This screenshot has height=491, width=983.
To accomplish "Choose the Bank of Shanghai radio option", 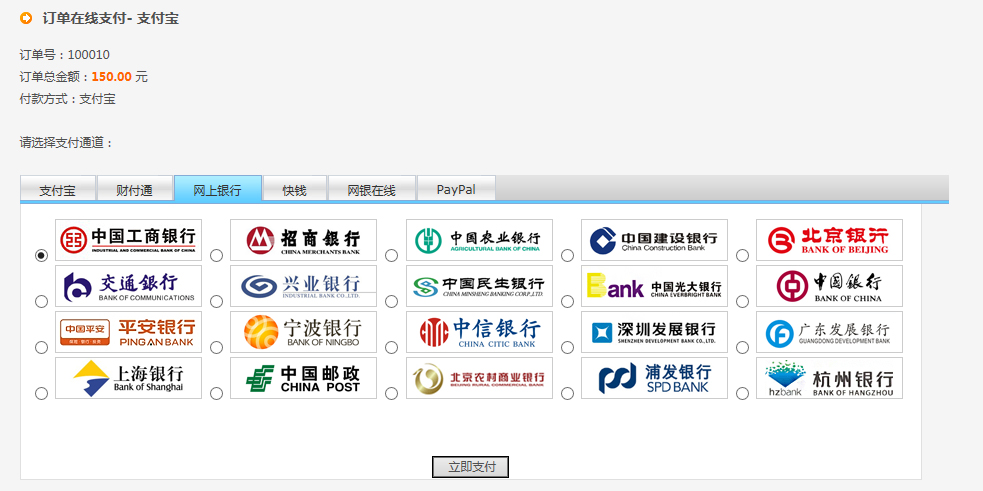I will [41, 393].
